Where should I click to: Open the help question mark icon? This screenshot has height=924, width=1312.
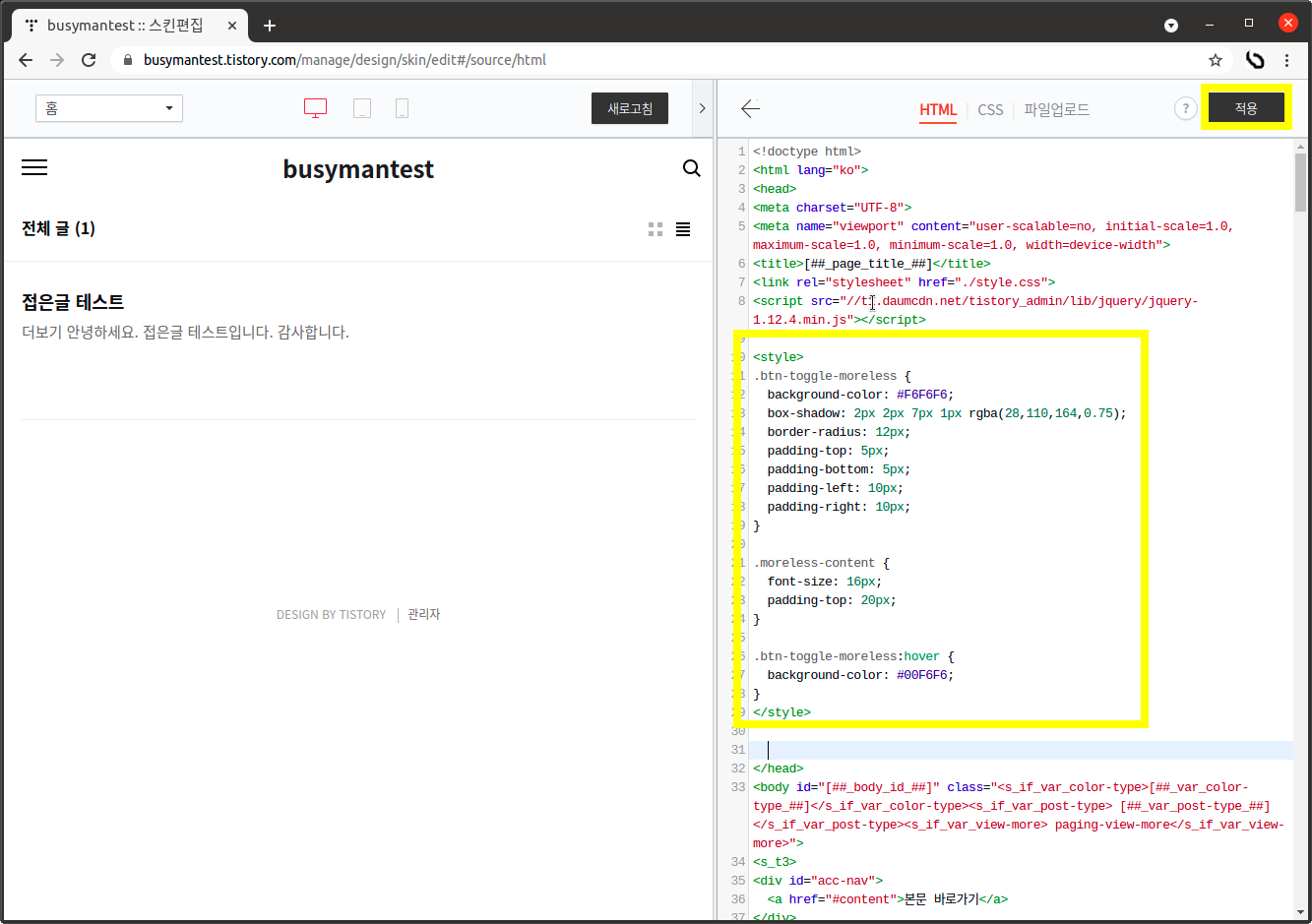pyautogui.click(x=1186, y=108)
